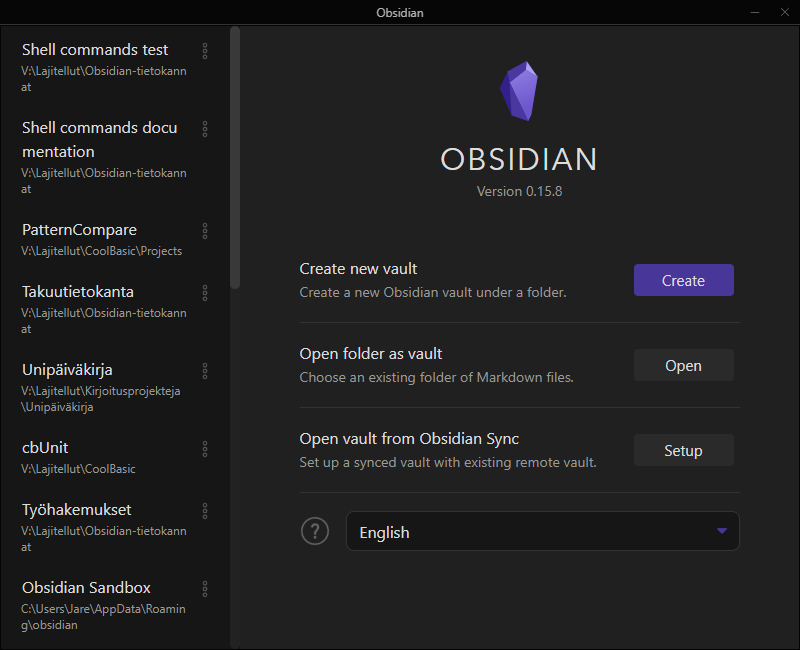
Task: Click the Setup button for Obsidian Sync
Action: [x=684, y=450]
